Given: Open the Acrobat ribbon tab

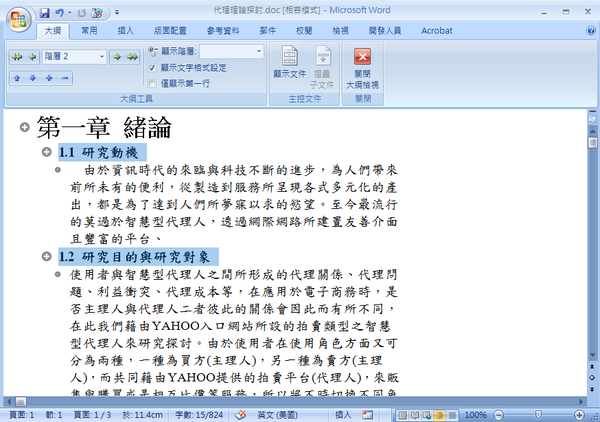Looking at the screenshot, I should (x=437, y=31).
